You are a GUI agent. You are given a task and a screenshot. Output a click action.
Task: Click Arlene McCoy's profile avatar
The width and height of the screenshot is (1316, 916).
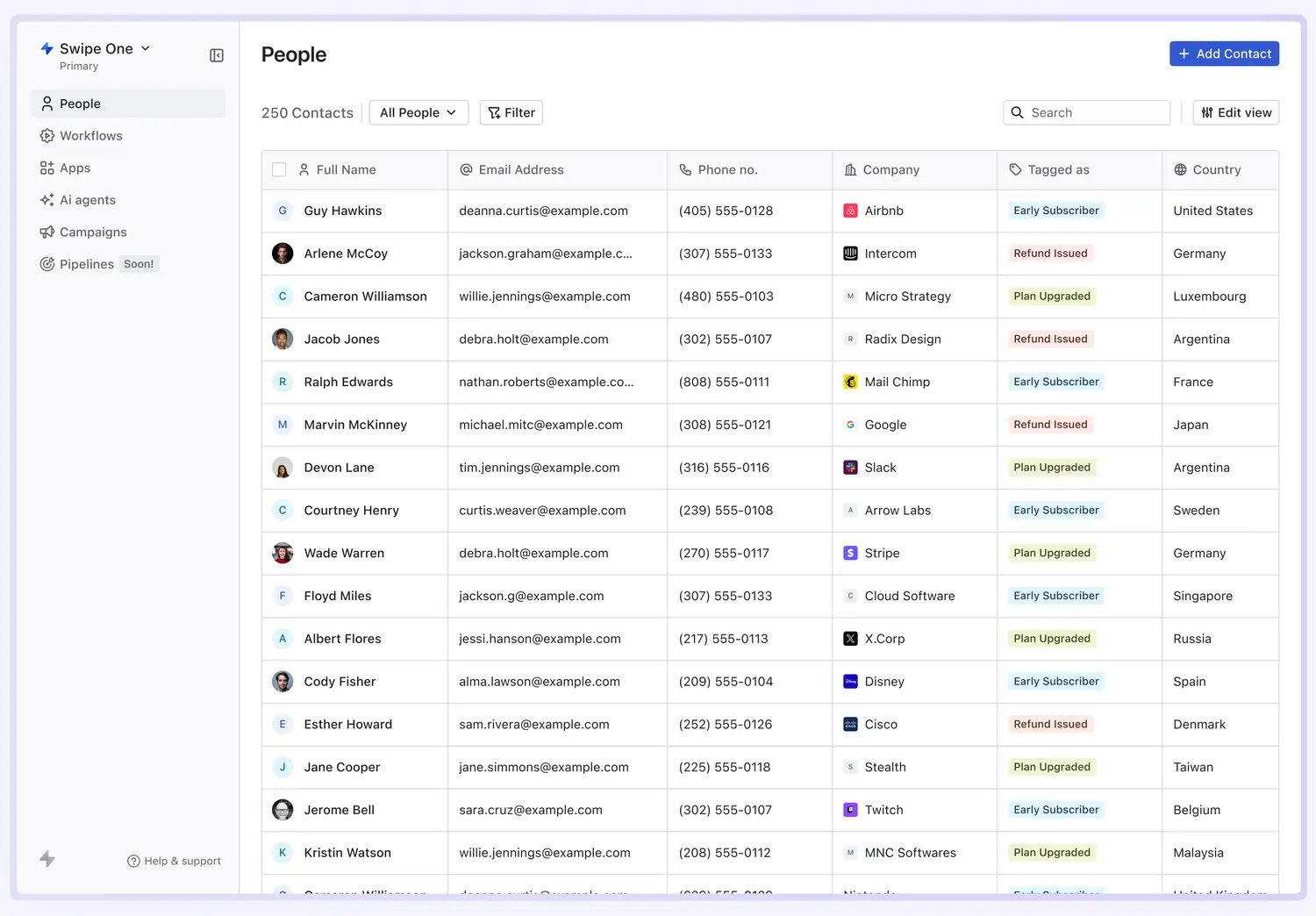pyautogui.click(x=283, y=254)
